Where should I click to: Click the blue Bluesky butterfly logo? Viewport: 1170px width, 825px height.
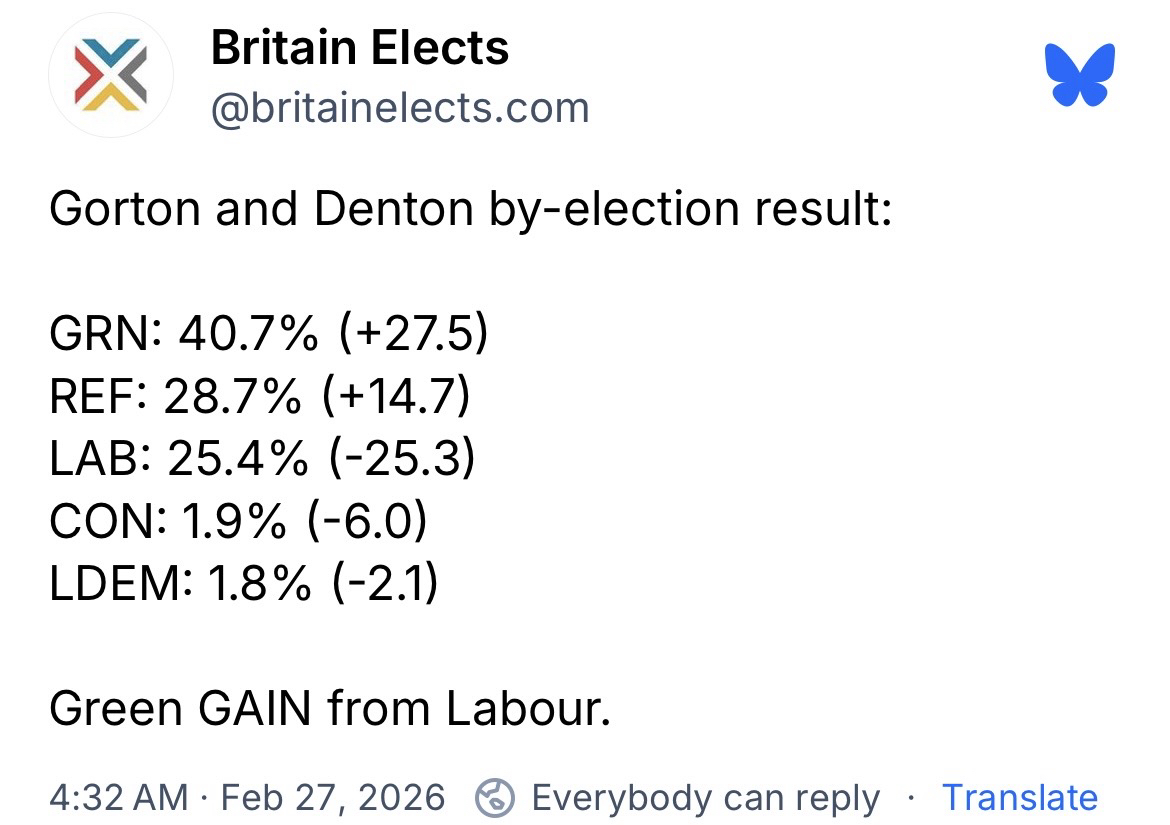[1079, 75]
